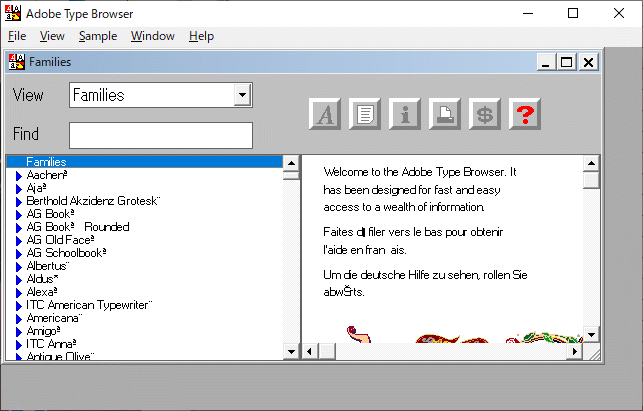Close the Families child window
Screen dimensions: 643x411
pyautogui.click(x=588, y=62)
